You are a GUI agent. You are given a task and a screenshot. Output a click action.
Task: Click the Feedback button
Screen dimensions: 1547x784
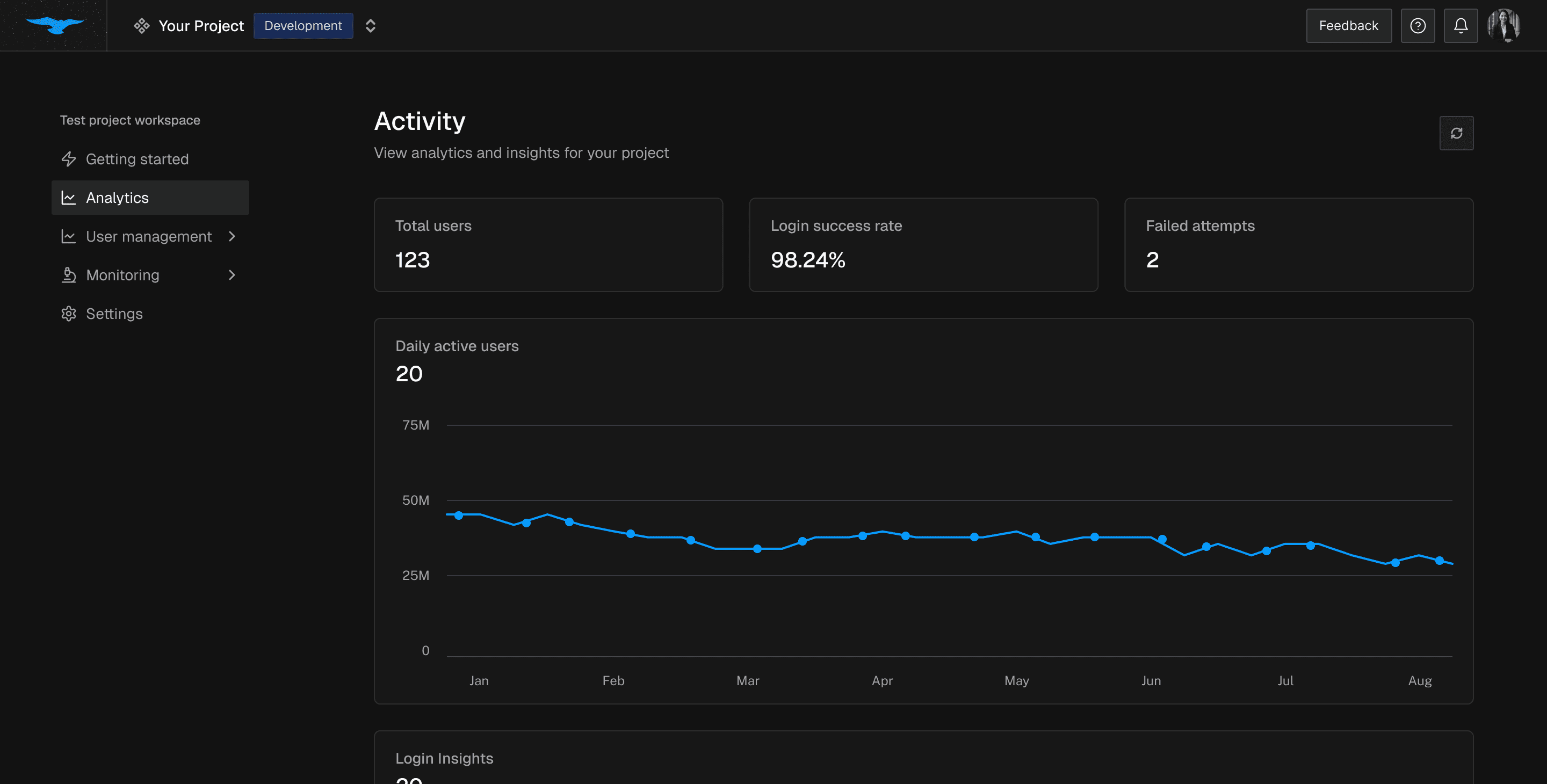(x=1348, y=26)
